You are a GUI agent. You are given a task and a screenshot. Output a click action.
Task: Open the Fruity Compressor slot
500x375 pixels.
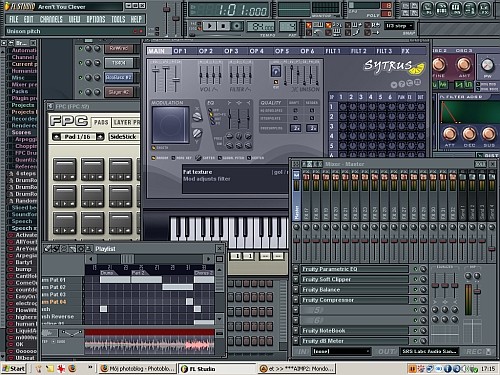tap(354, 300)
